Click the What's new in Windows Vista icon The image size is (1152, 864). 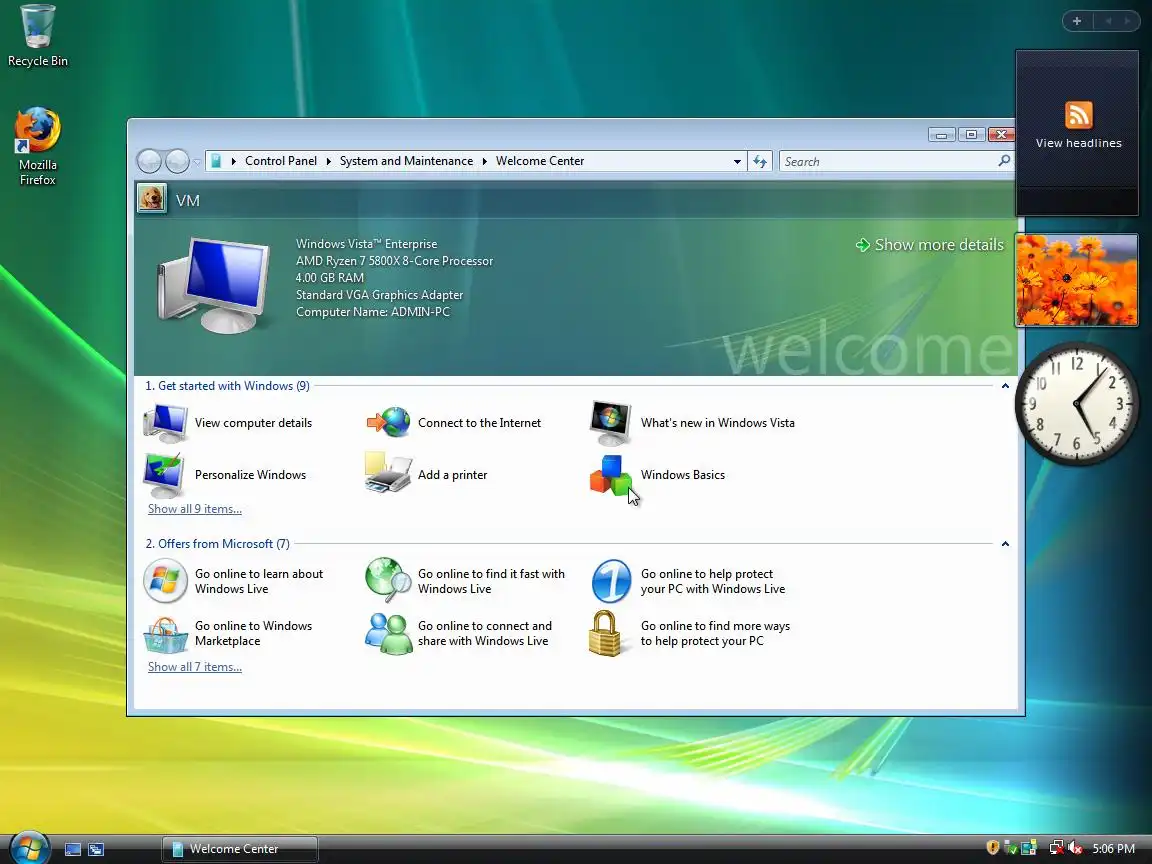(x=611, y=423)
